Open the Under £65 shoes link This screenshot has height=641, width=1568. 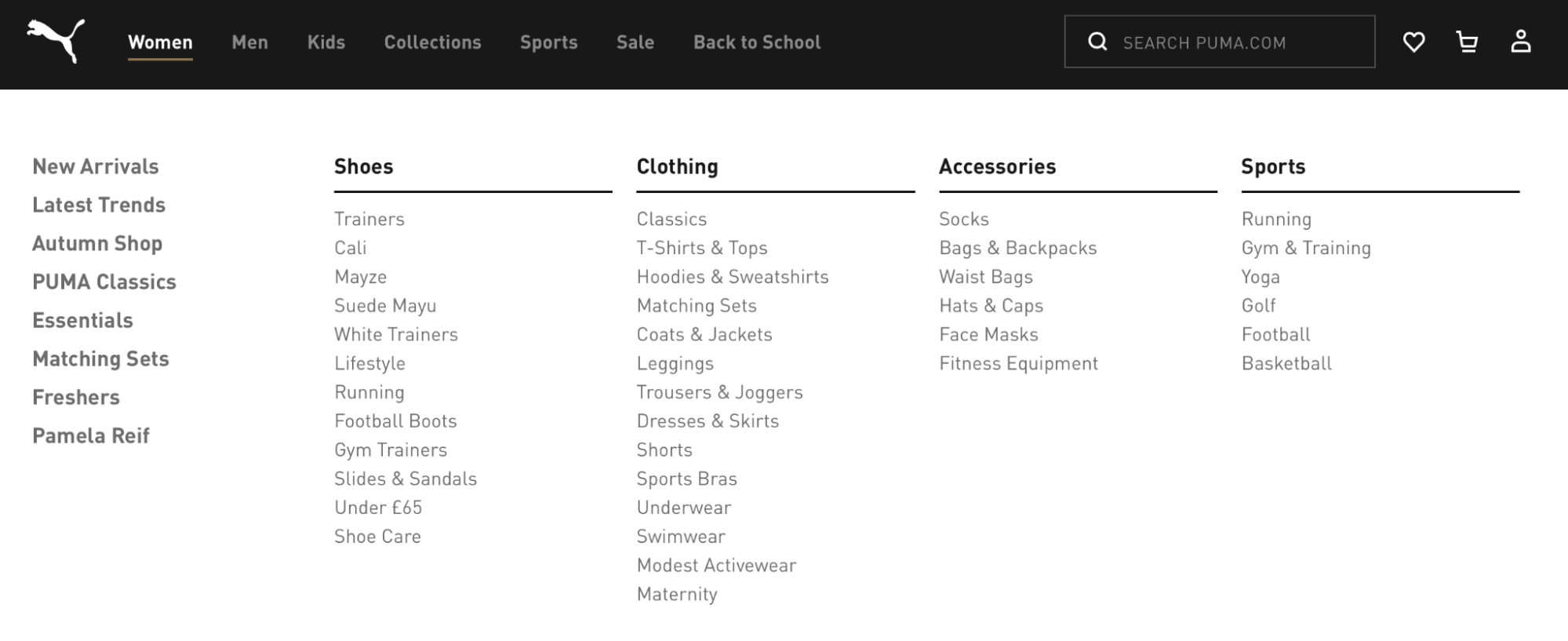[x=378, y=508]
